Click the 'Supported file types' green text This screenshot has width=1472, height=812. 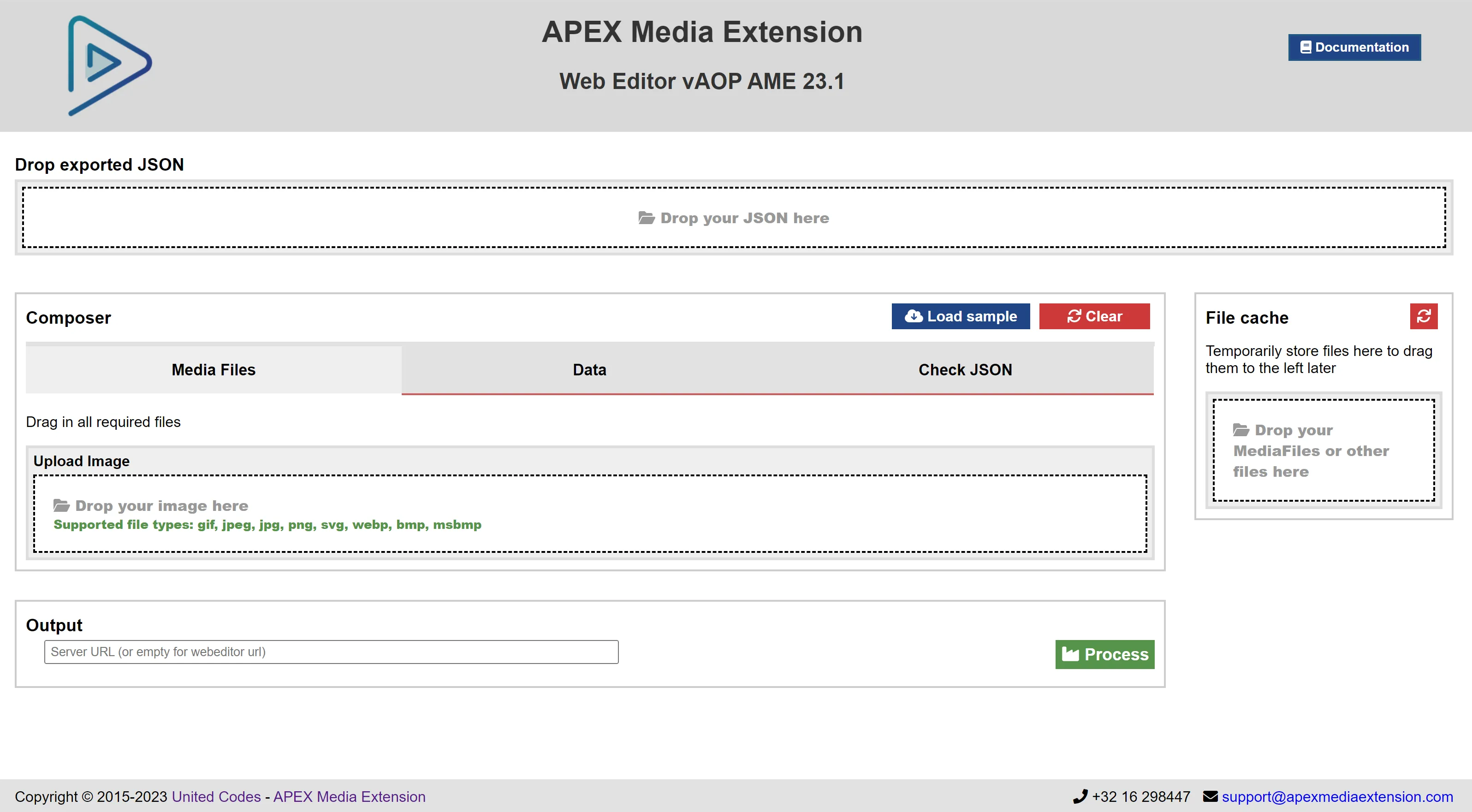click(267, 525)
